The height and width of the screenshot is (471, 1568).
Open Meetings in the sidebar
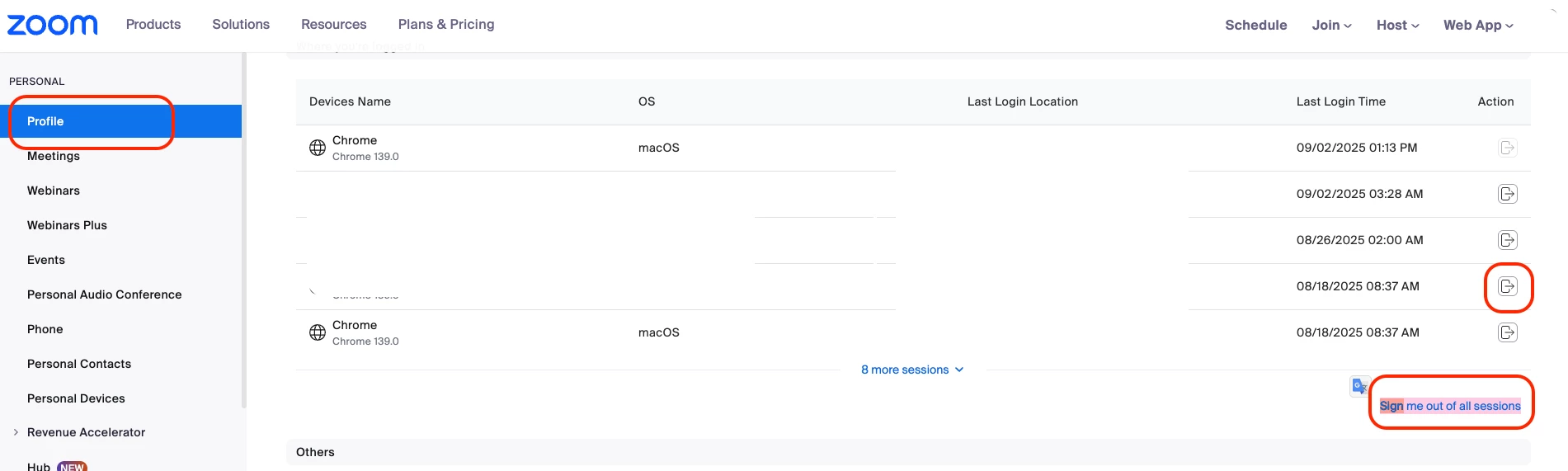point(54,156)
